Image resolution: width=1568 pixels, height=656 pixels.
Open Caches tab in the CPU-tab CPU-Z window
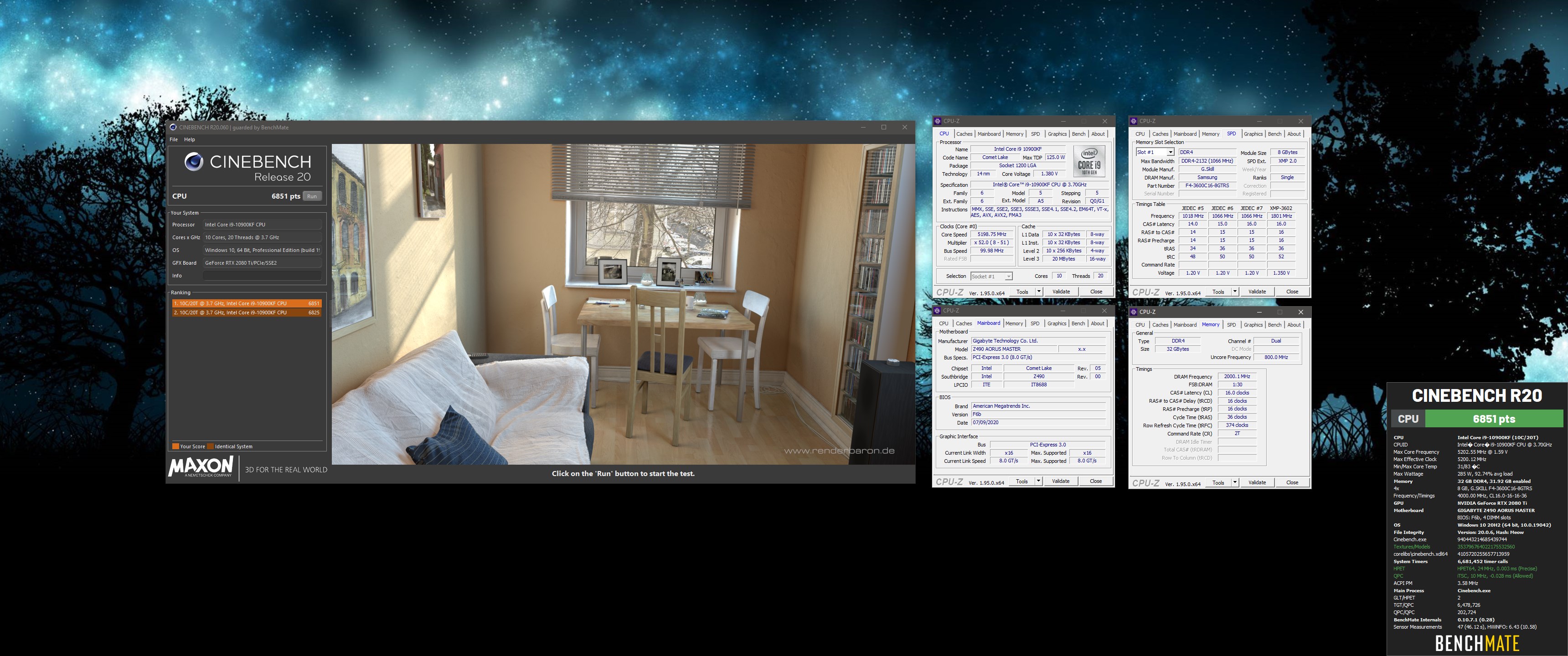pos(964,134)
